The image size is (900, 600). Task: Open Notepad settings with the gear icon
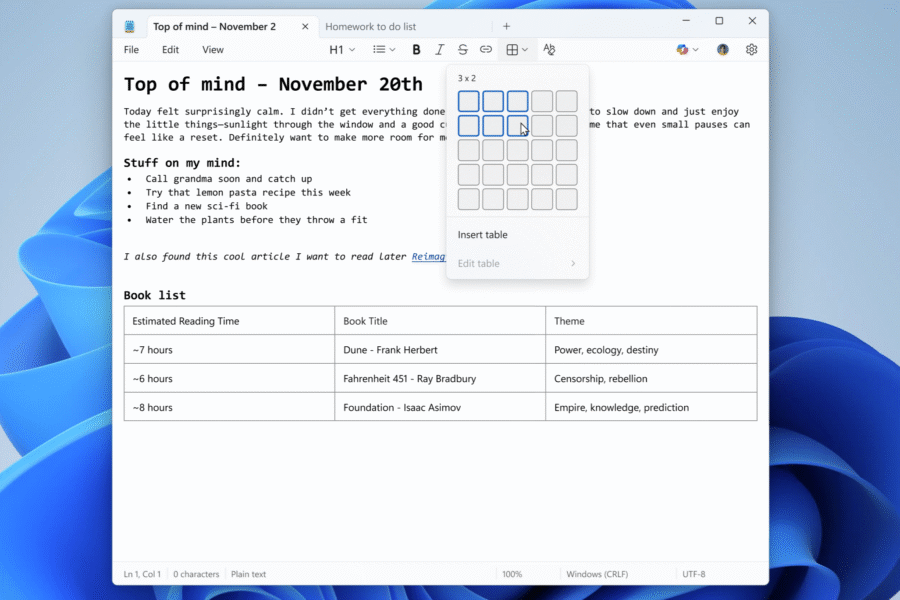(x=751, y=48)
